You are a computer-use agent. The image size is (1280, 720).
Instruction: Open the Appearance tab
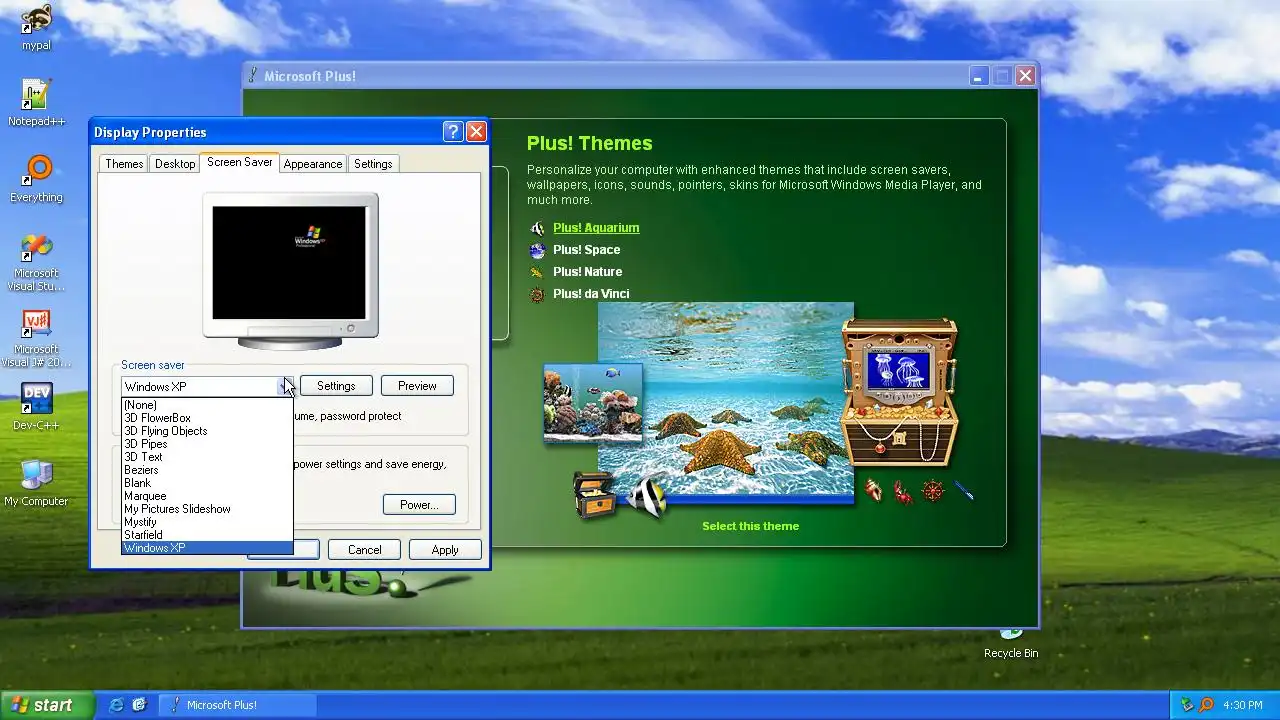click(312, 164)
